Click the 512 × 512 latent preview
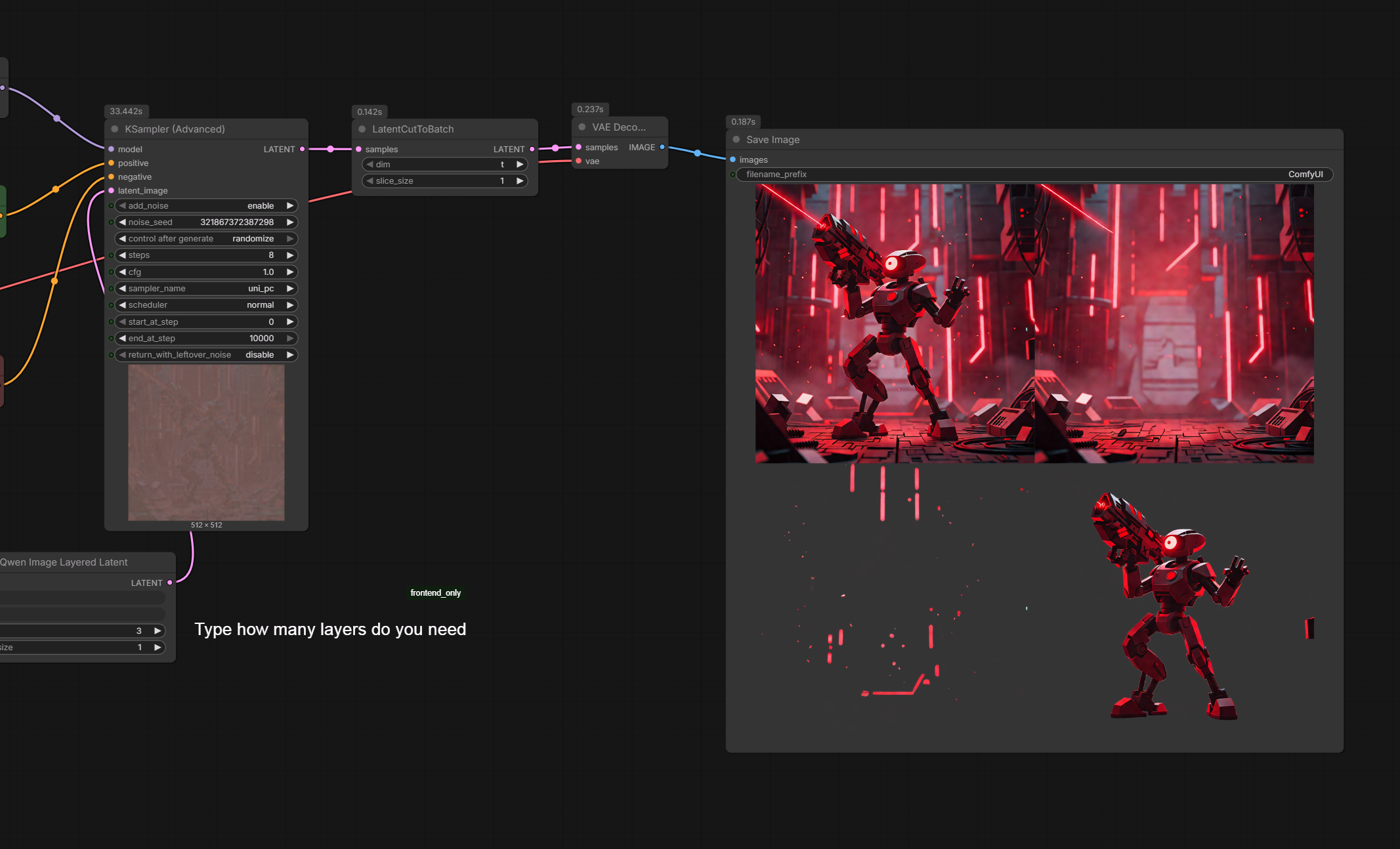 click(x=206, y=443)
